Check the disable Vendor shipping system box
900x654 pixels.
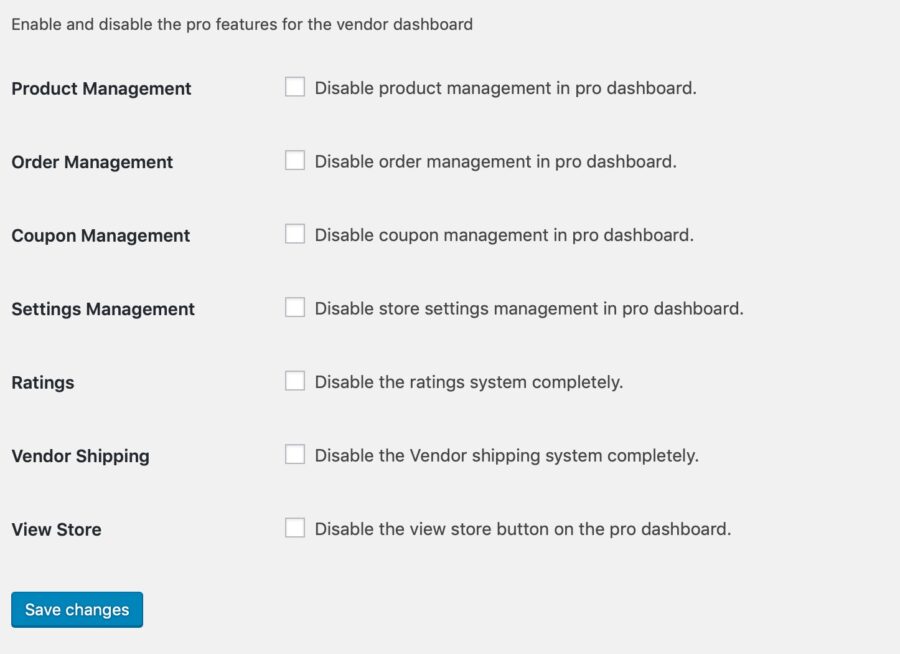tap(295, 453)
